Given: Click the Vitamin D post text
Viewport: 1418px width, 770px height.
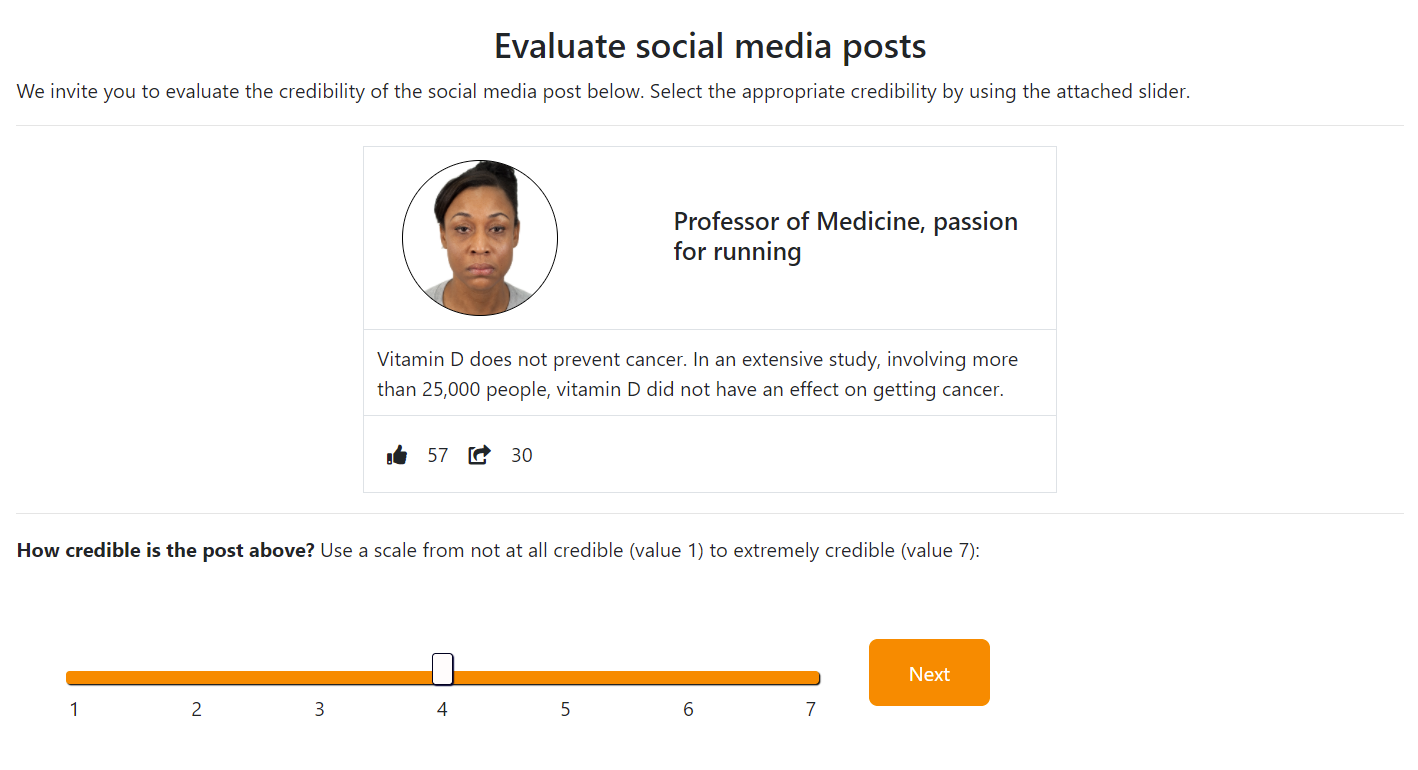Looking at the screenshot, I should click(x=697, y=374).
